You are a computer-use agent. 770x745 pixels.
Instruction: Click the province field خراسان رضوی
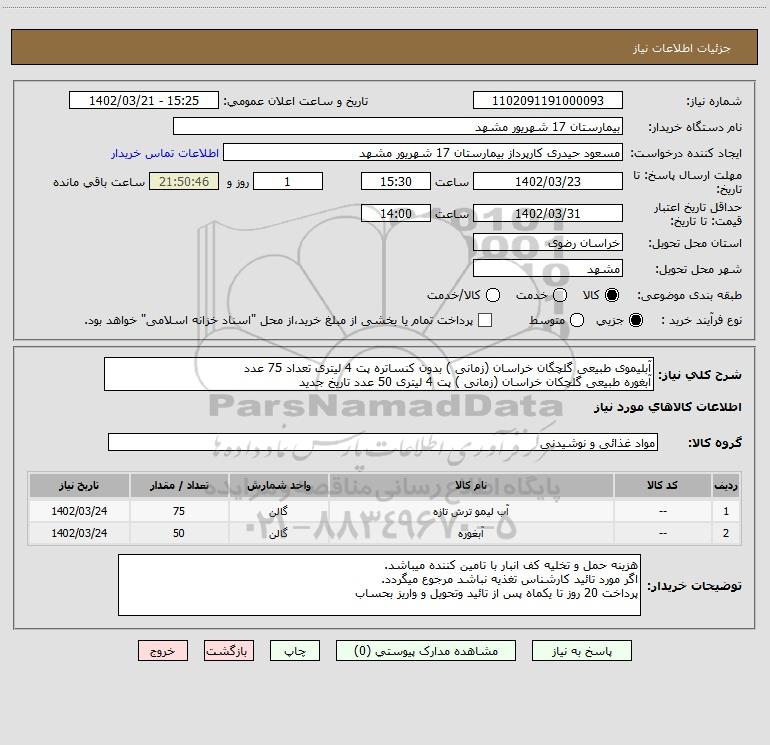548,243
